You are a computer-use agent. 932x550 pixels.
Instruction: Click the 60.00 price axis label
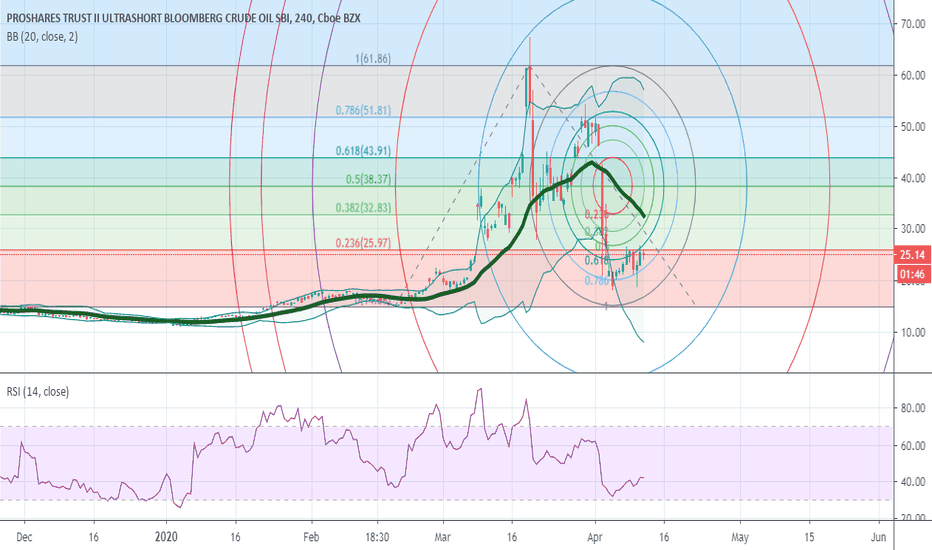pos(913,76)
